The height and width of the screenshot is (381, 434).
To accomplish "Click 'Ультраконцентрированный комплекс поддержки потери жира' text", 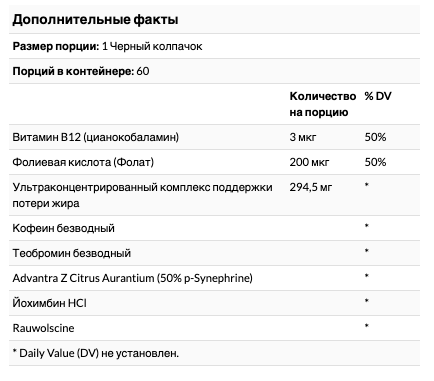I will 142,195.
